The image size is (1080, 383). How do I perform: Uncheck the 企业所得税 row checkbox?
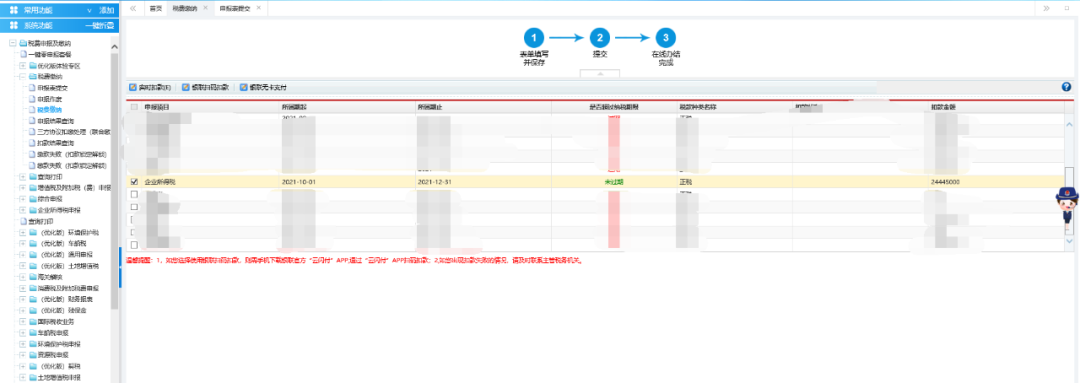(x=134, y=182)
